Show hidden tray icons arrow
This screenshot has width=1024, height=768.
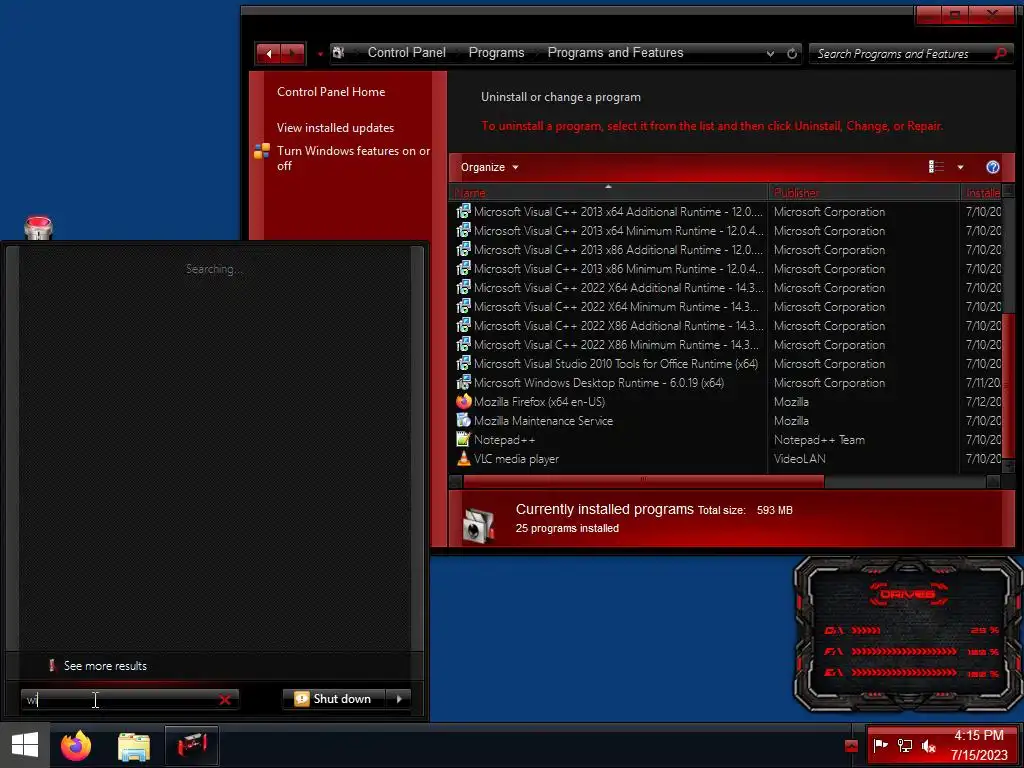click(x=851, y=745)
